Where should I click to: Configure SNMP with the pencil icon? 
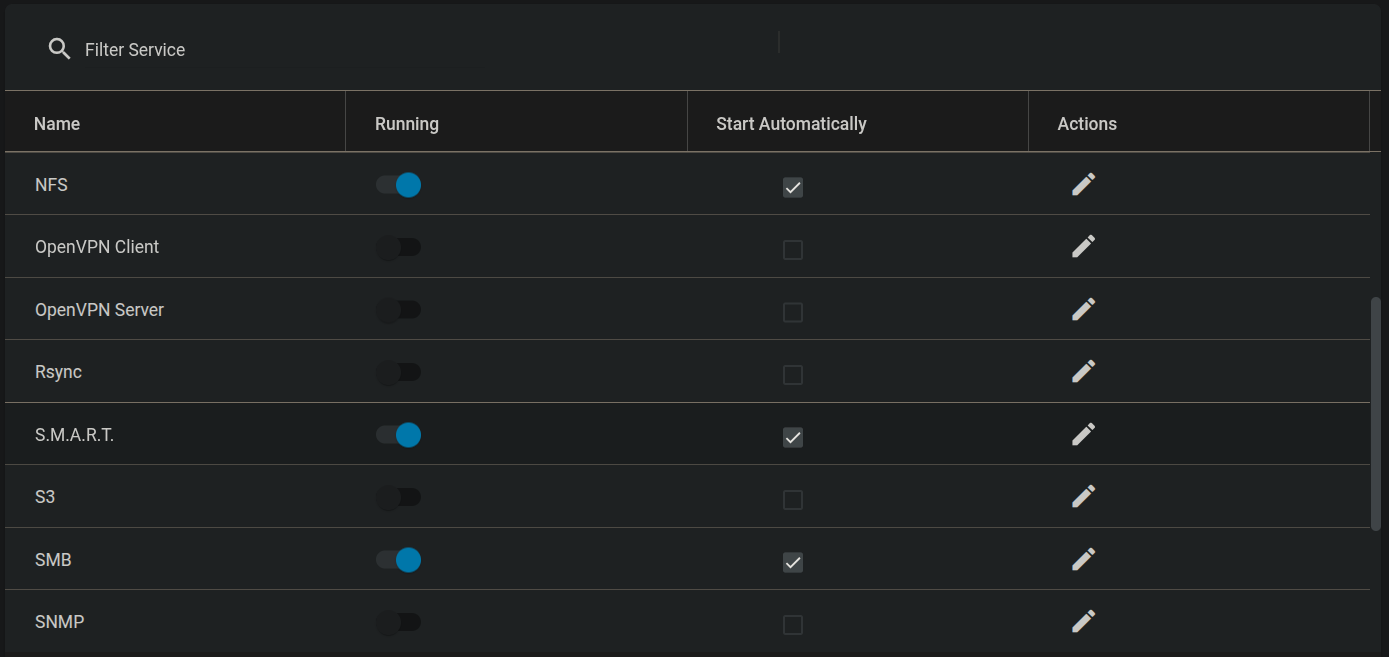point(1083,622)
